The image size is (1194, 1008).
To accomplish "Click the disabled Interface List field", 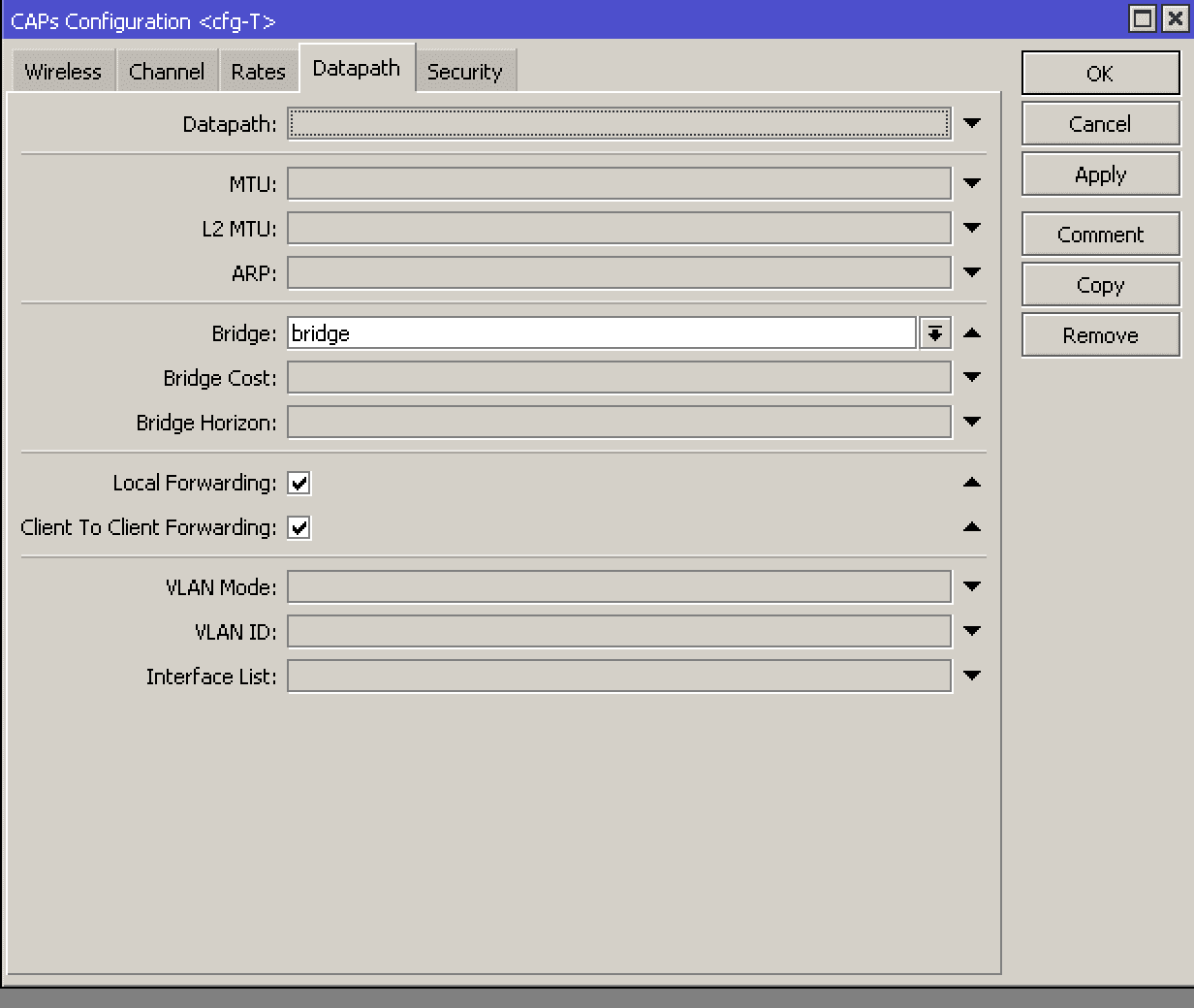I will point(619,676).
